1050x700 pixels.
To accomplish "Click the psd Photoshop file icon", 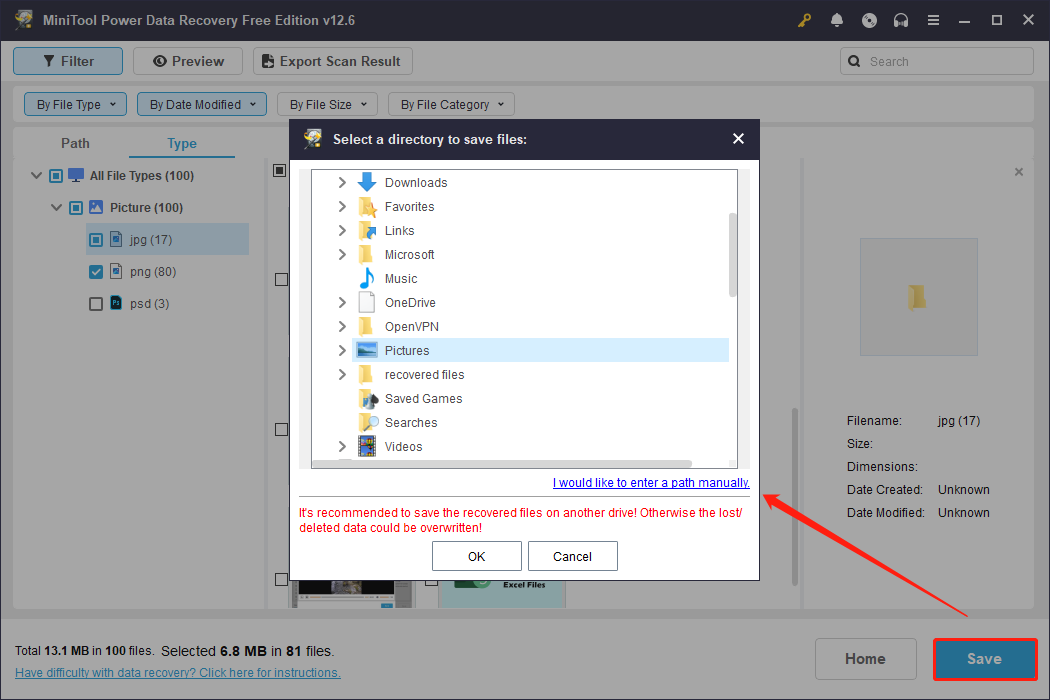I will point(116,303).
